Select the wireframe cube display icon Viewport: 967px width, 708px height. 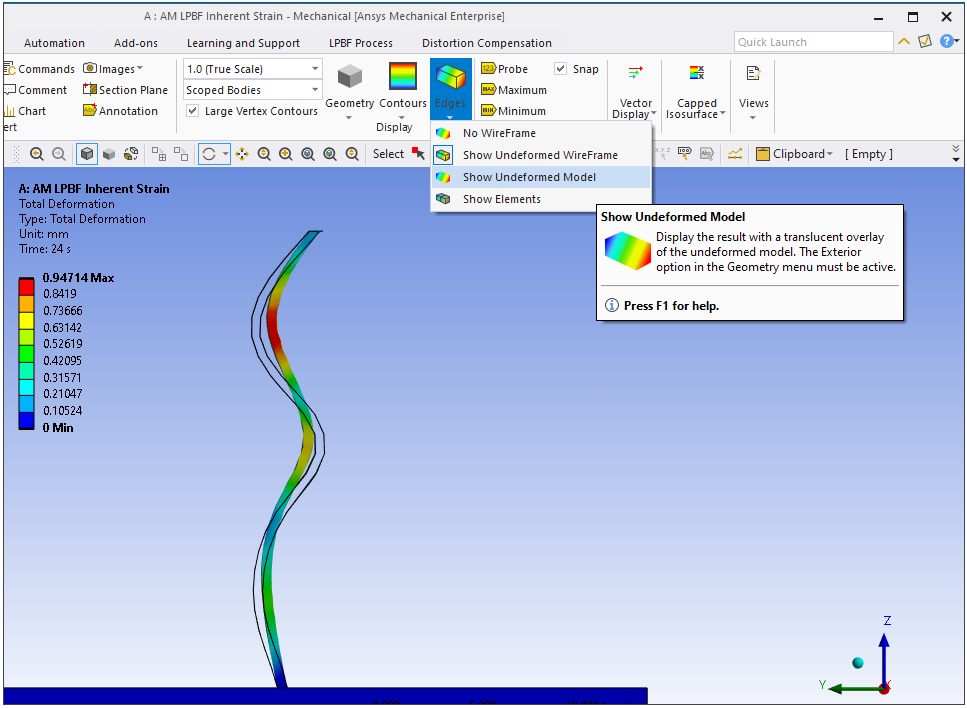87,154
